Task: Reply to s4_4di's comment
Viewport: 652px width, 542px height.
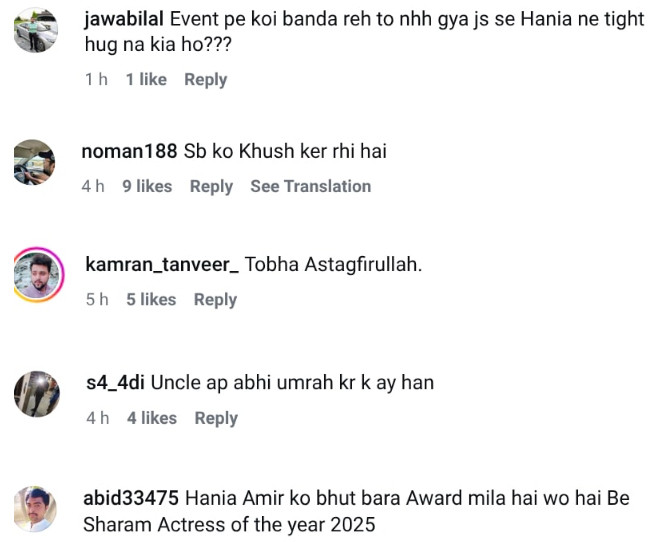Action: (x=215, y=418)
